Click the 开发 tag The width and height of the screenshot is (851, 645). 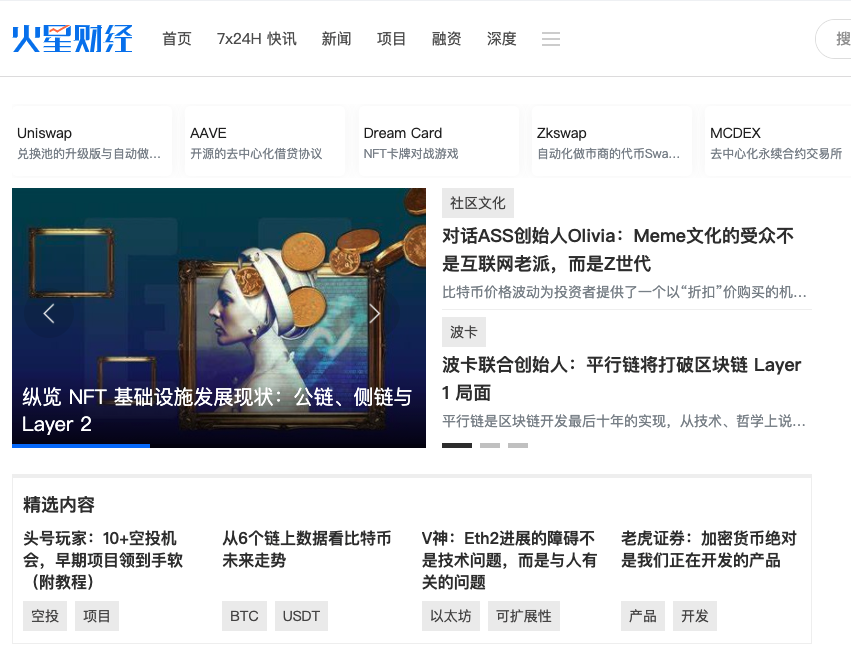point(695,616)
